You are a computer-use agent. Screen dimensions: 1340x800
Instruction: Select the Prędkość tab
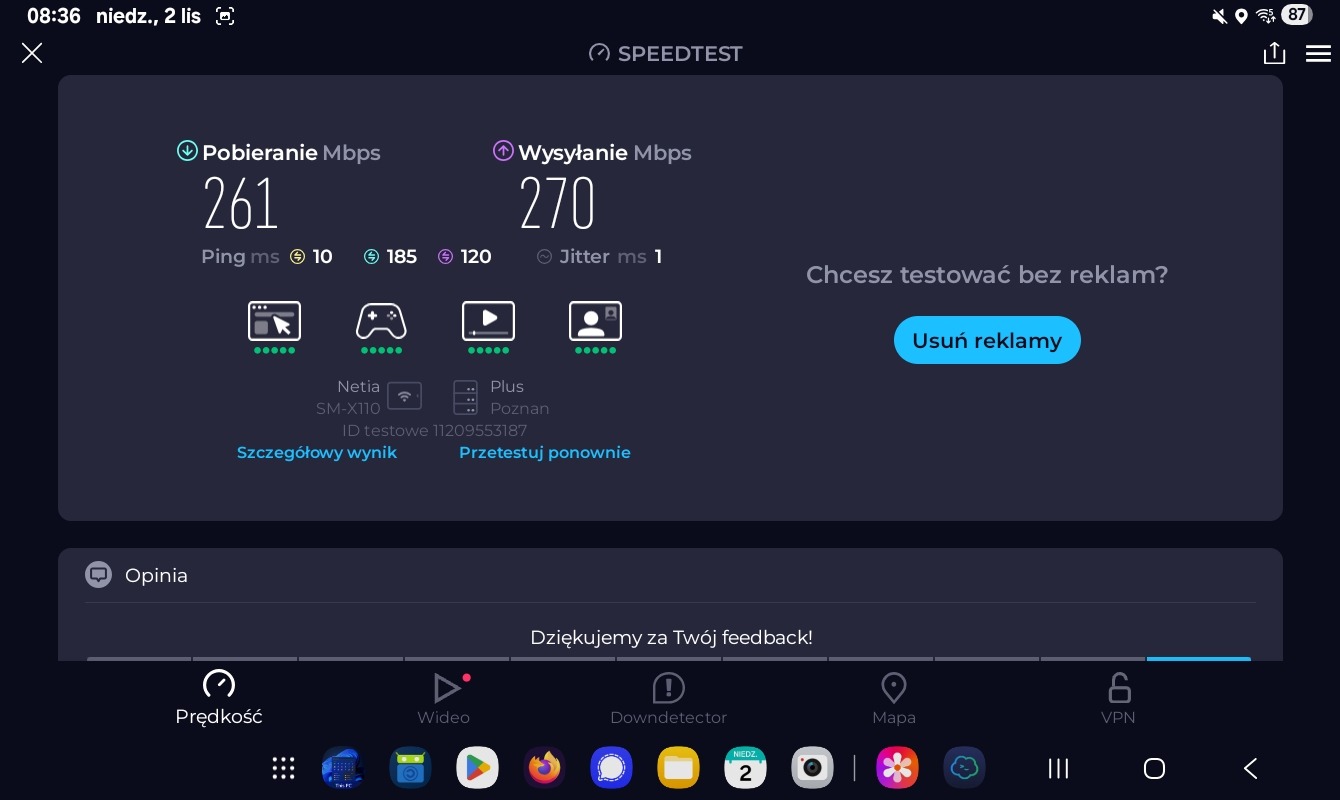click(219, 698)
